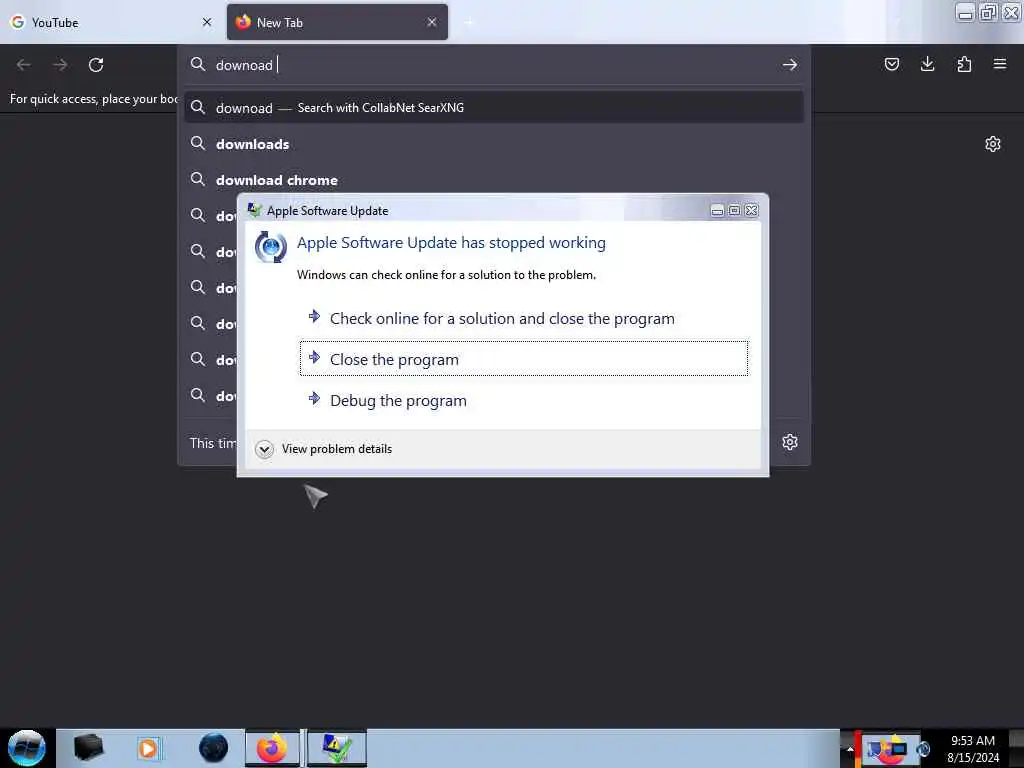Viewport: 1024px width, 768px height.
Task: Show hidden system tray icons arrow
Action: coord(850,749)
